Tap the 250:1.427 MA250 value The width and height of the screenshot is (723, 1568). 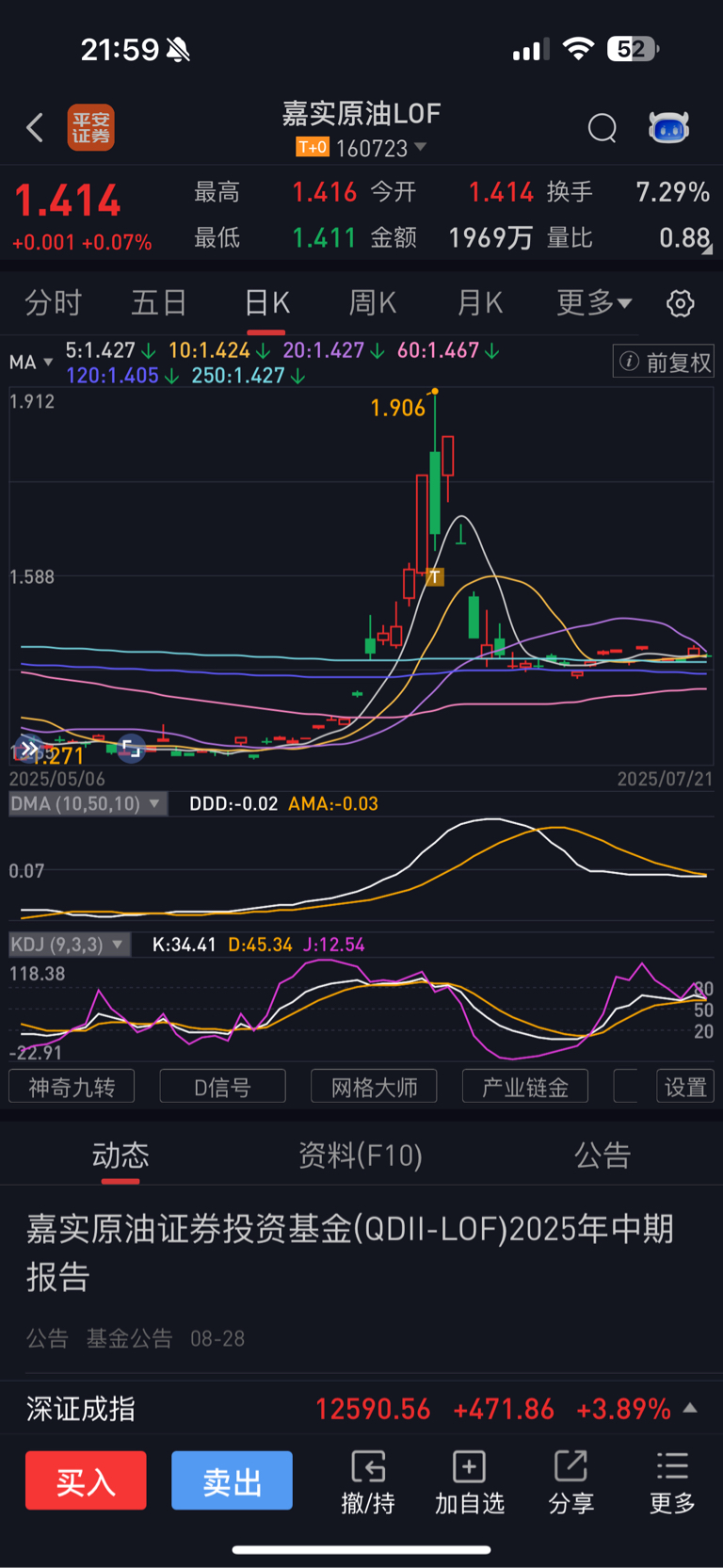click(237, 376)
